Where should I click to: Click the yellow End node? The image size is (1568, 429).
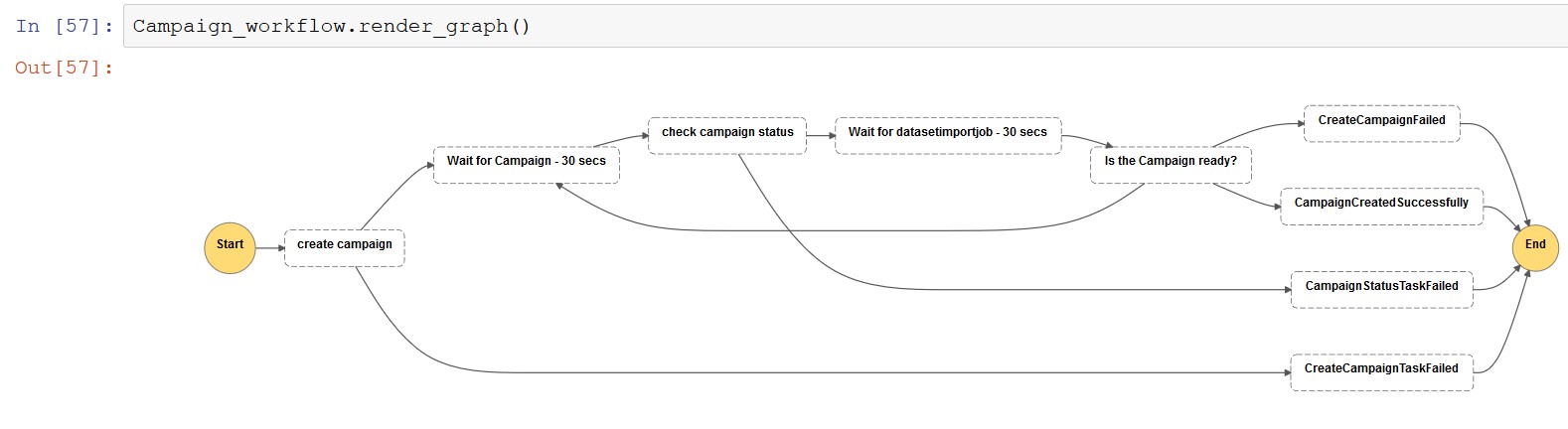click(1535, 245)
